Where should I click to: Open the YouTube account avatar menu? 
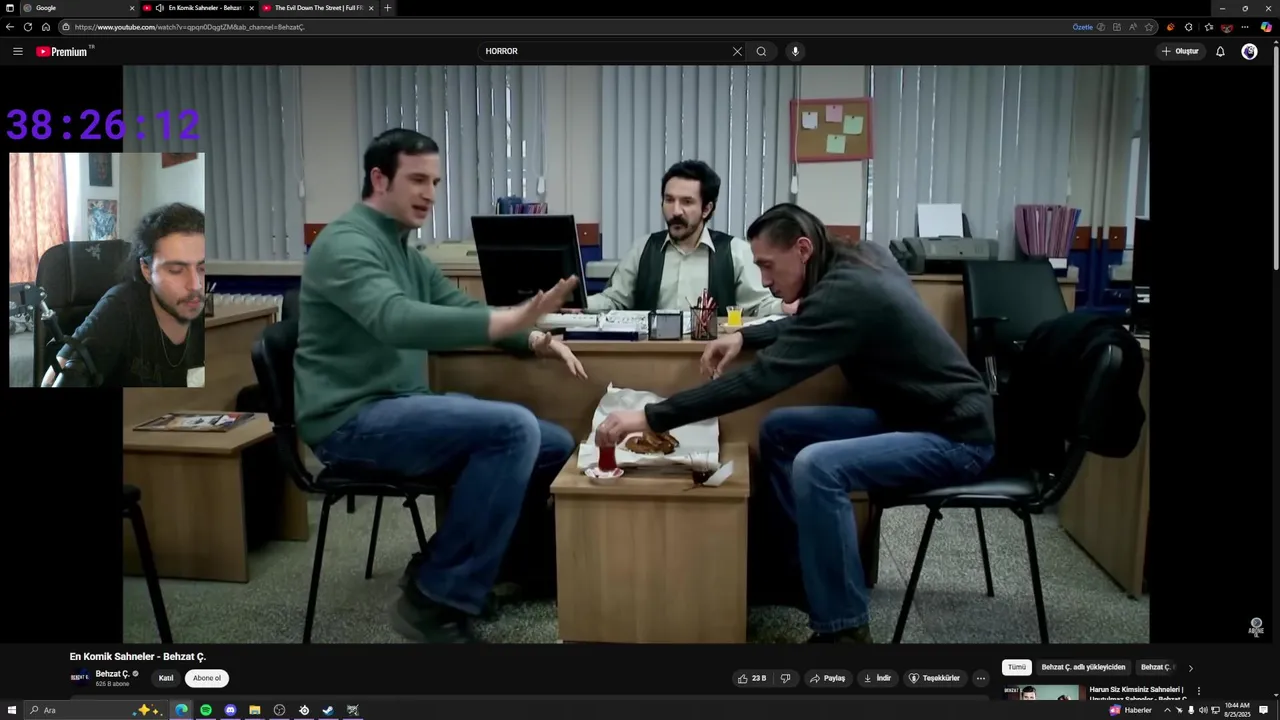click(x=1249, y=51)
